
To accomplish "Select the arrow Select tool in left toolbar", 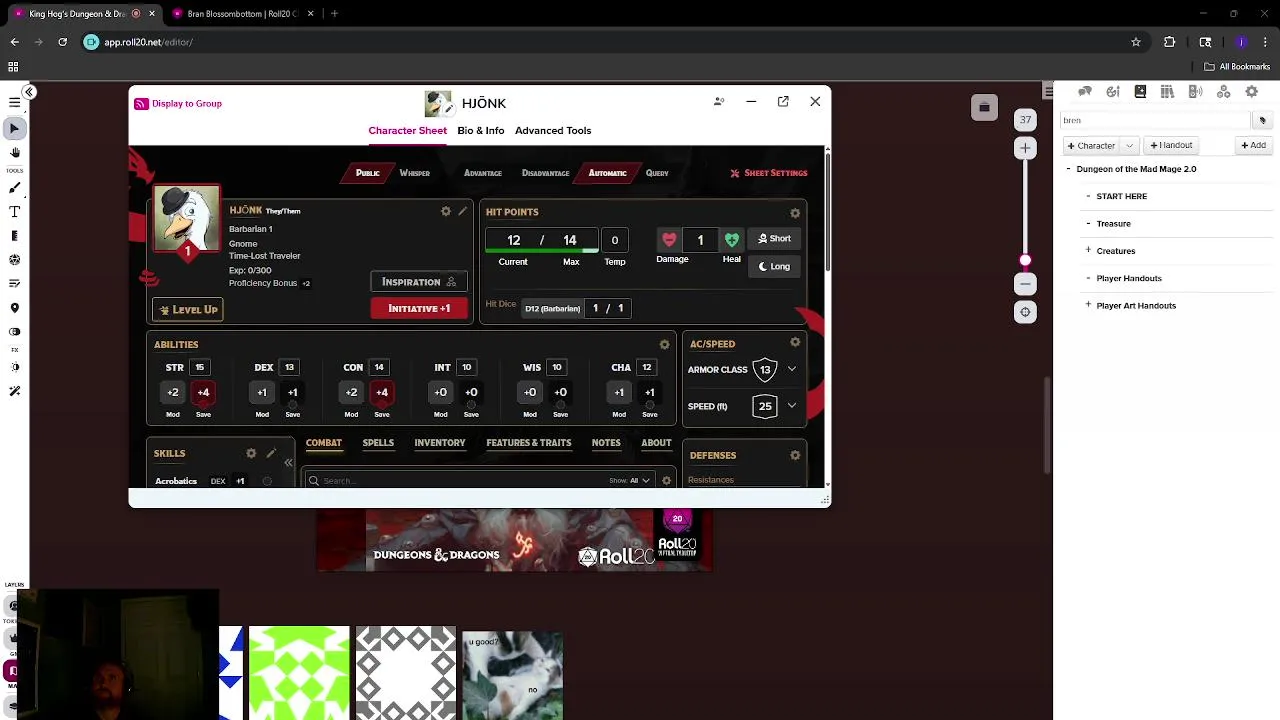I will pyautogui.click(x=15, y=128).
